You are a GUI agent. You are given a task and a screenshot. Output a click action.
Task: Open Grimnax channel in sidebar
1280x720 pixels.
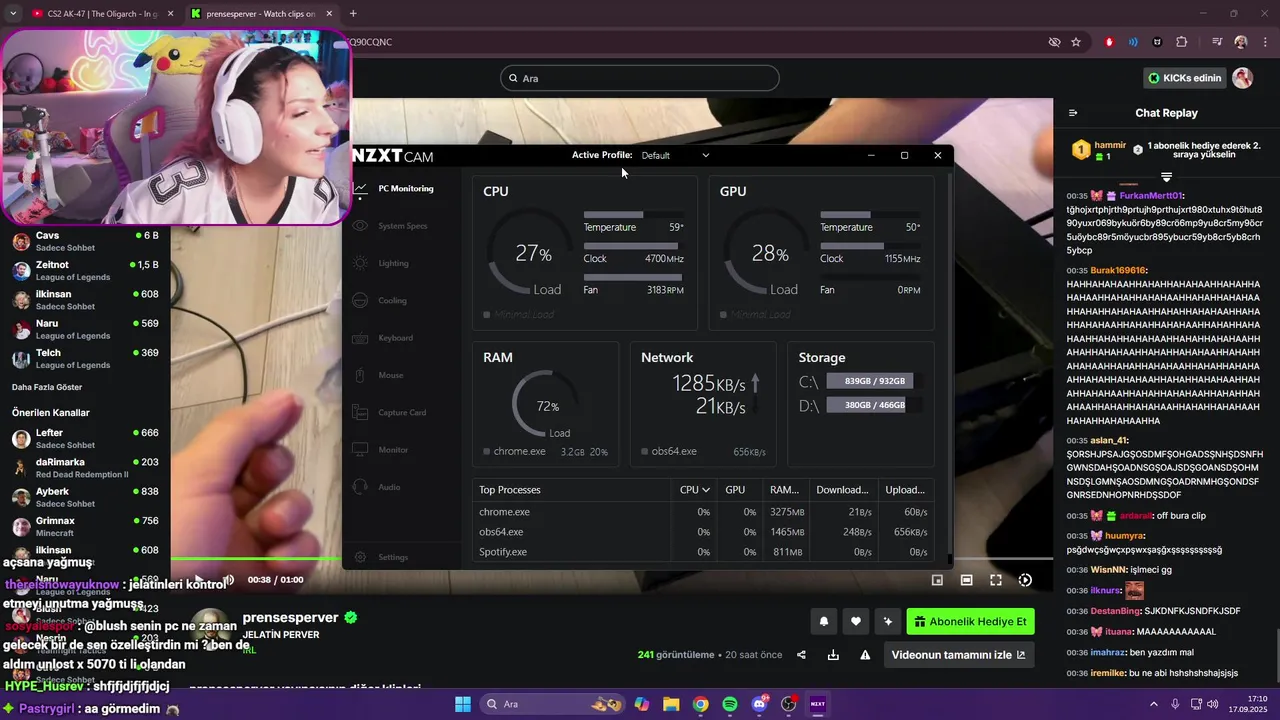[x=85, y=526]
